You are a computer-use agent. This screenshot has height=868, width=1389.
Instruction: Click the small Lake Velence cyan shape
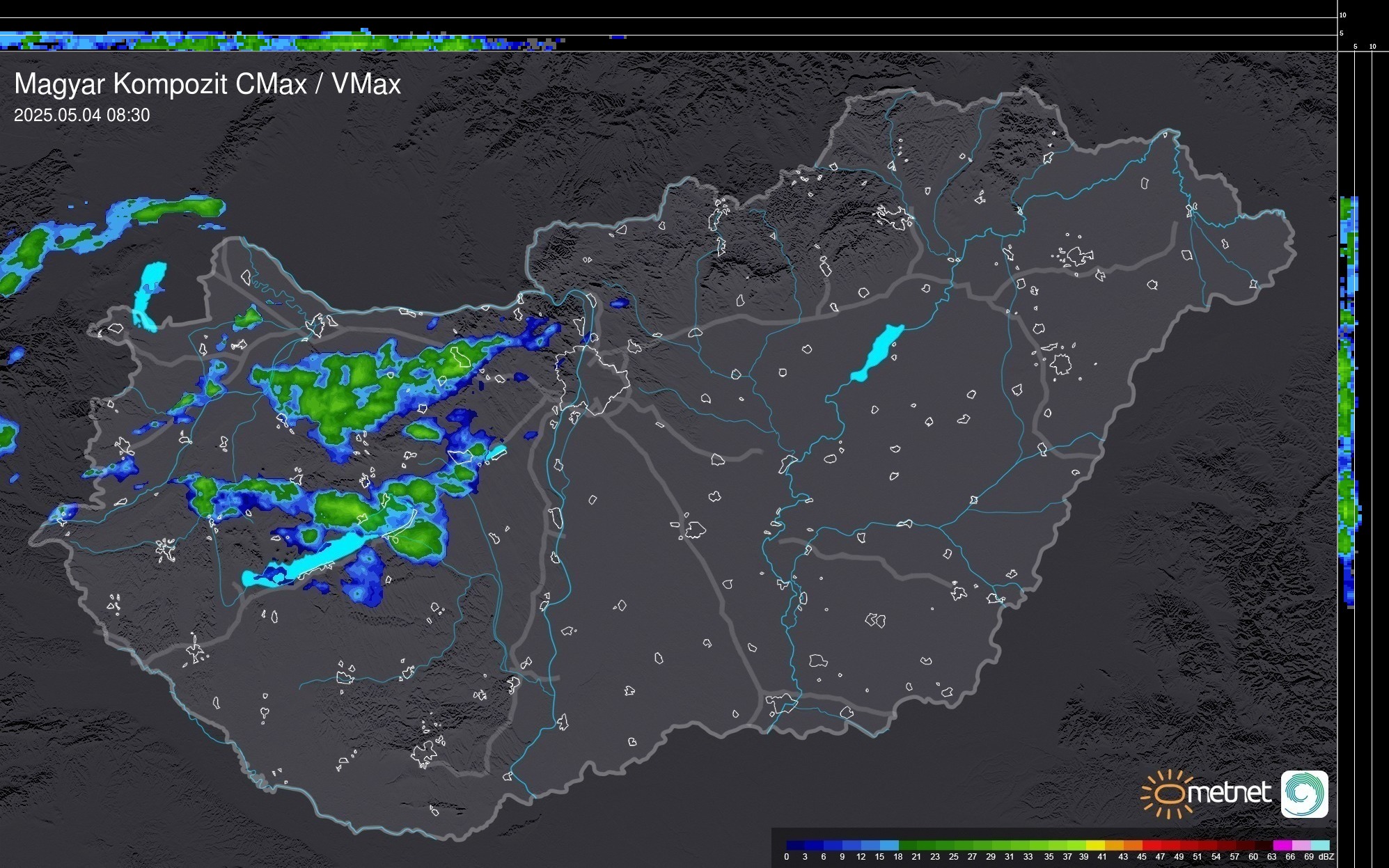(496, 453)
